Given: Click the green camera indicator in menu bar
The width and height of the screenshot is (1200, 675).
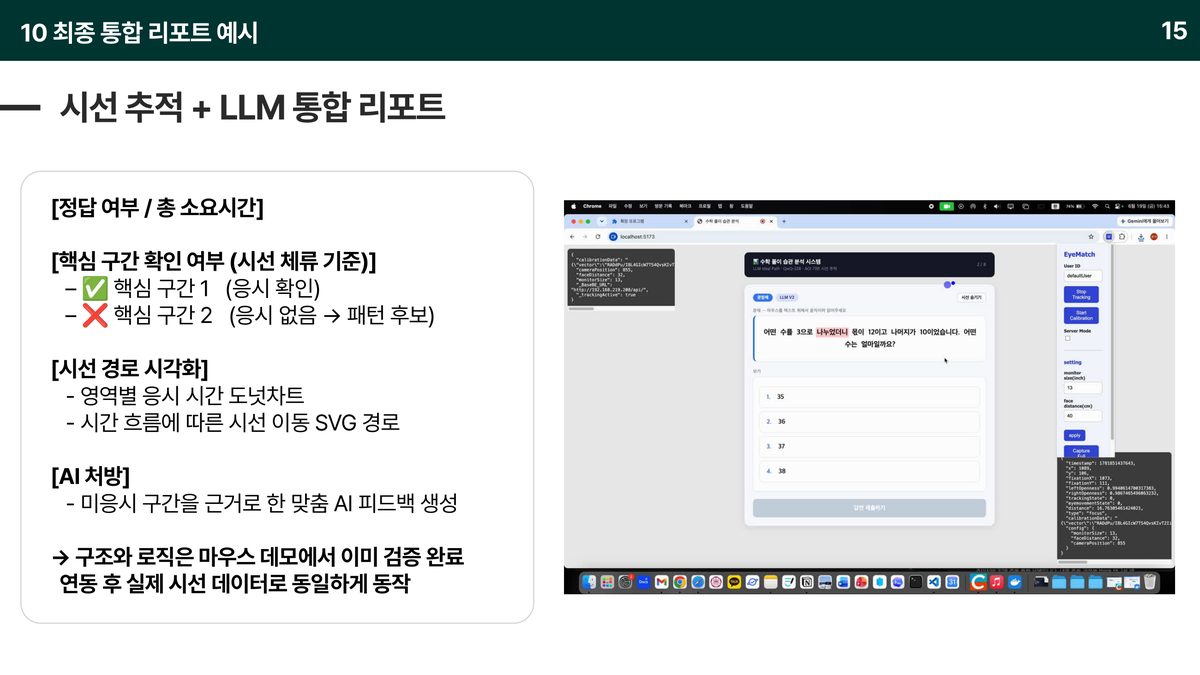Looking at the screenshot, I should point(947,206).
